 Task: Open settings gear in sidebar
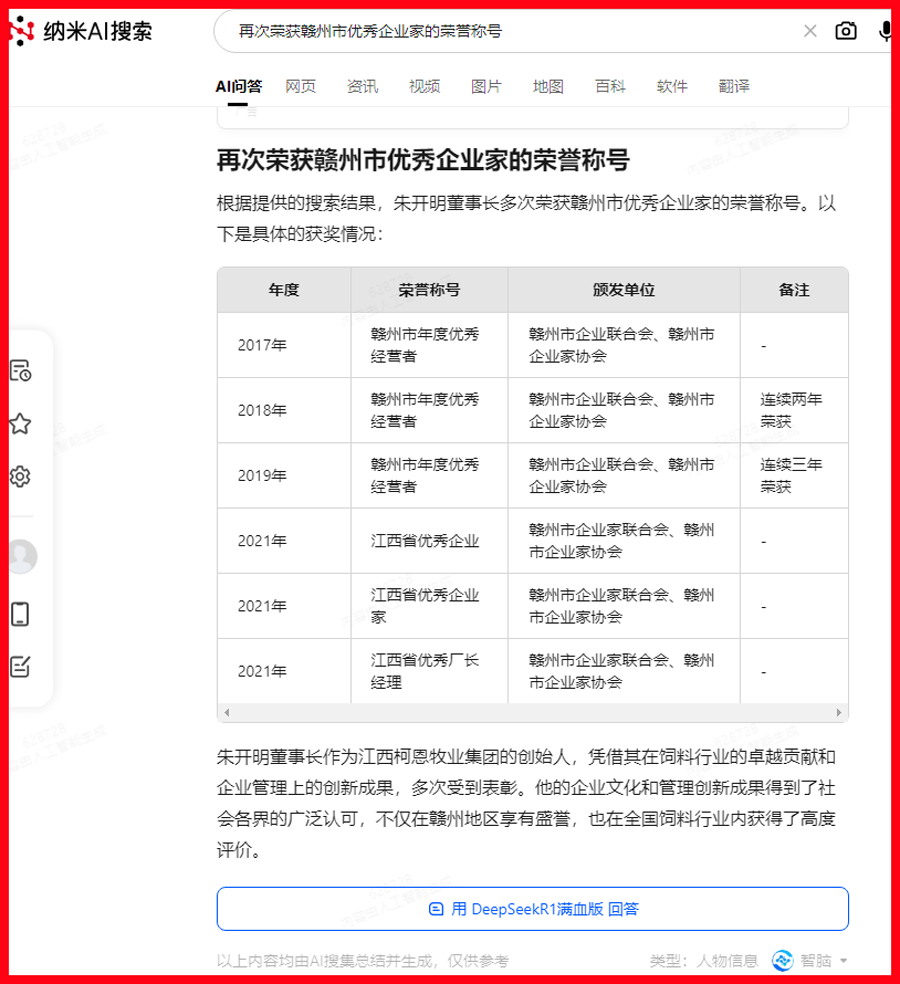20,476
